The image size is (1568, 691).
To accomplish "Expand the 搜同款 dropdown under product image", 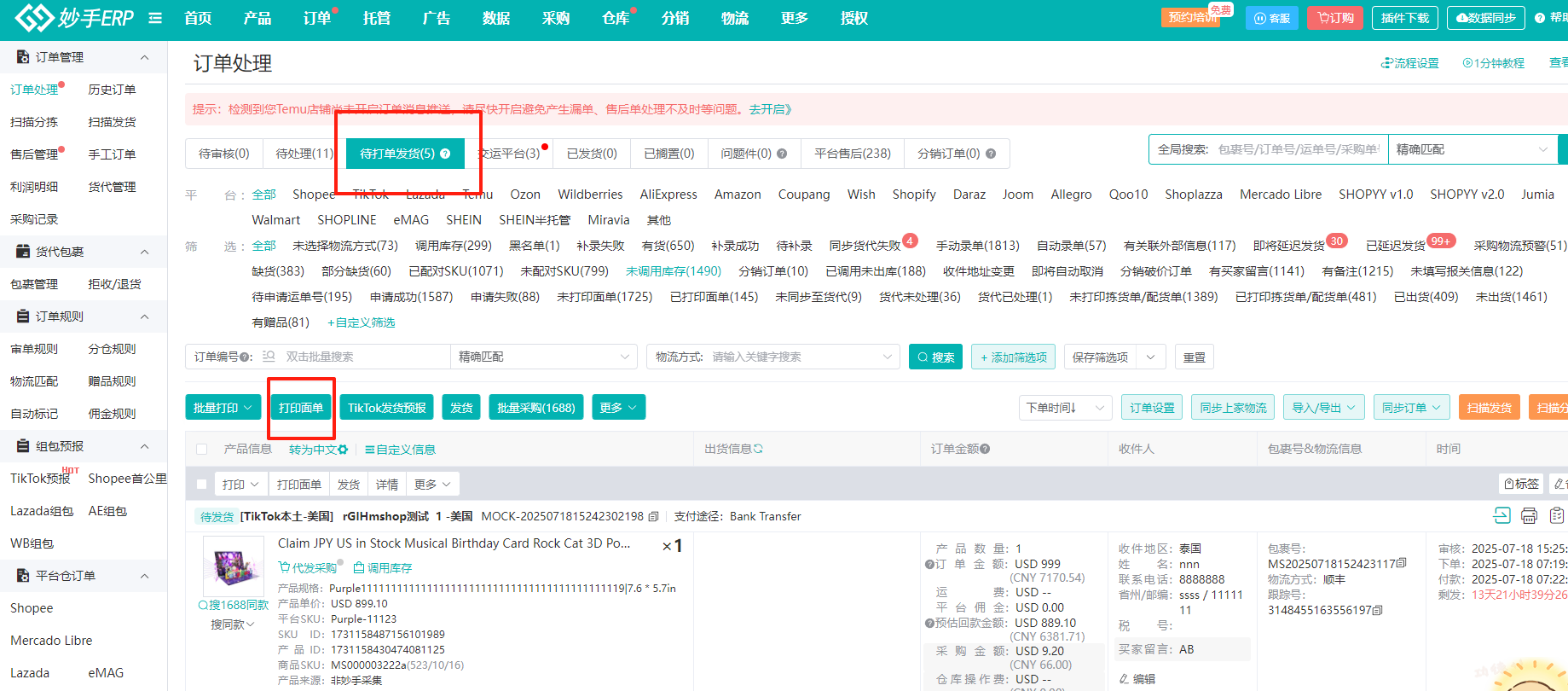I will point(233,624).
